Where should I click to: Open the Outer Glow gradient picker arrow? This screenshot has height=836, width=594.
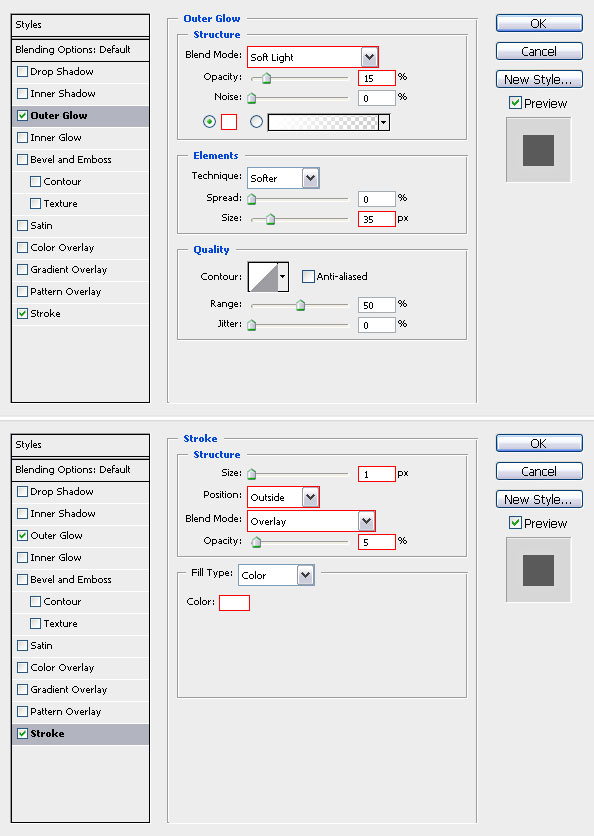pyautogui.click(x=383, y=123)
